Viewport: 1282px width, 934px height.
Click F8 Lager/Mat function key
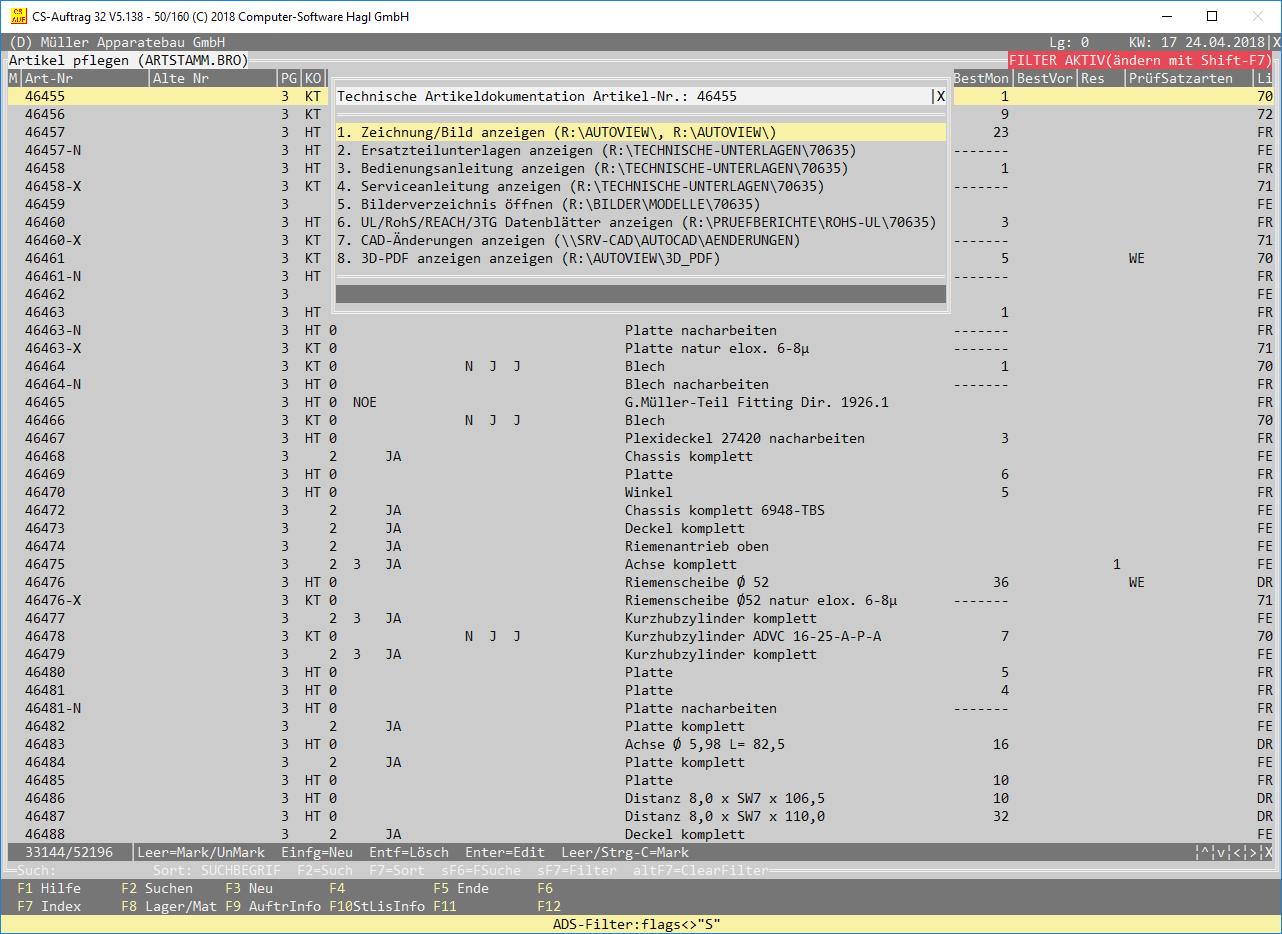point(169,907)
